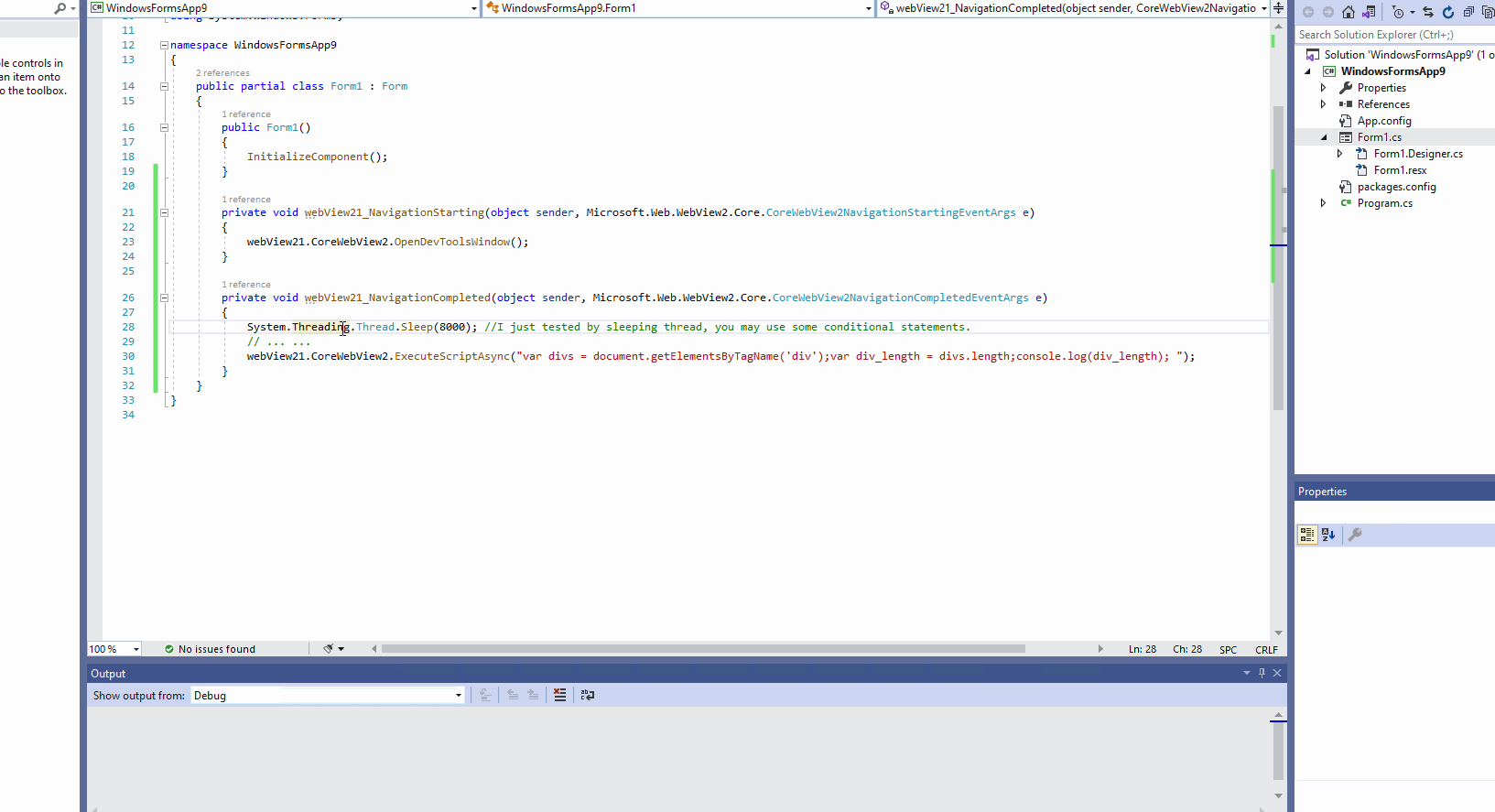Click the Property Pages wrench icon
The width and height of the screenshot is (1495, 812).
coord(1355,535)
